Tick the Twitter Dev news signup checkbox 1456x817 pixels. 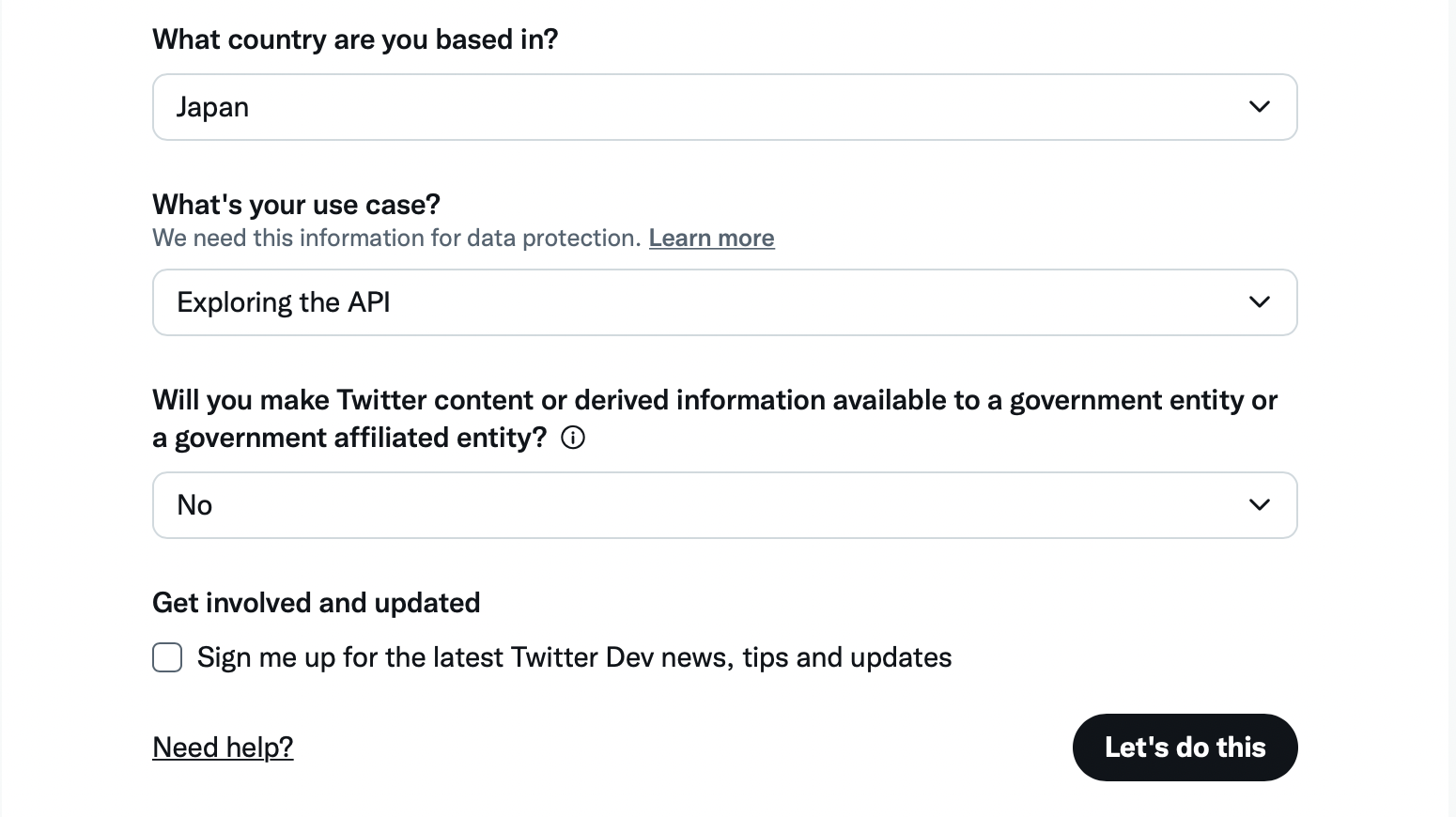167,657
